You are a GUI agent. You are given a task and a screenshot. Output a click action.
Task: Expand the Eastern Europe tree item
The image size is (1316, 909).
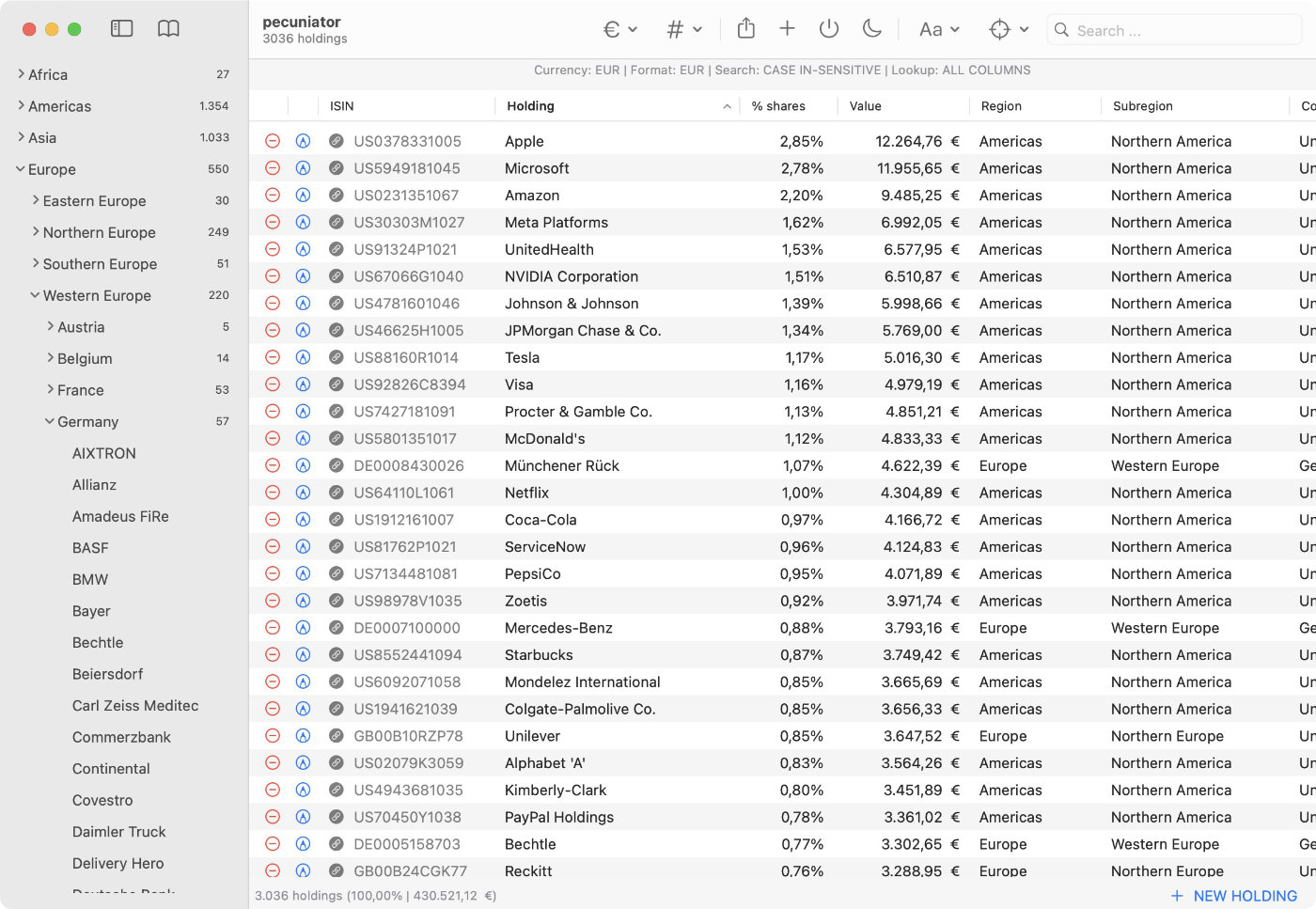tap(35, 200)
